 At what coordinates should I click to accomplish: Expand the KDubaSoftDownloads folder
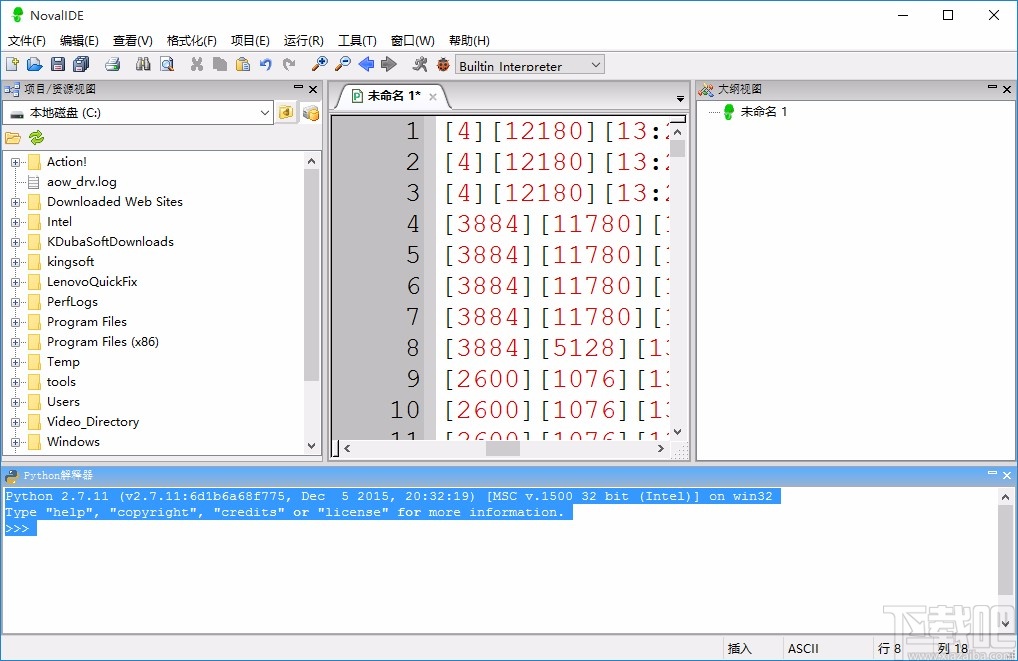16,242
